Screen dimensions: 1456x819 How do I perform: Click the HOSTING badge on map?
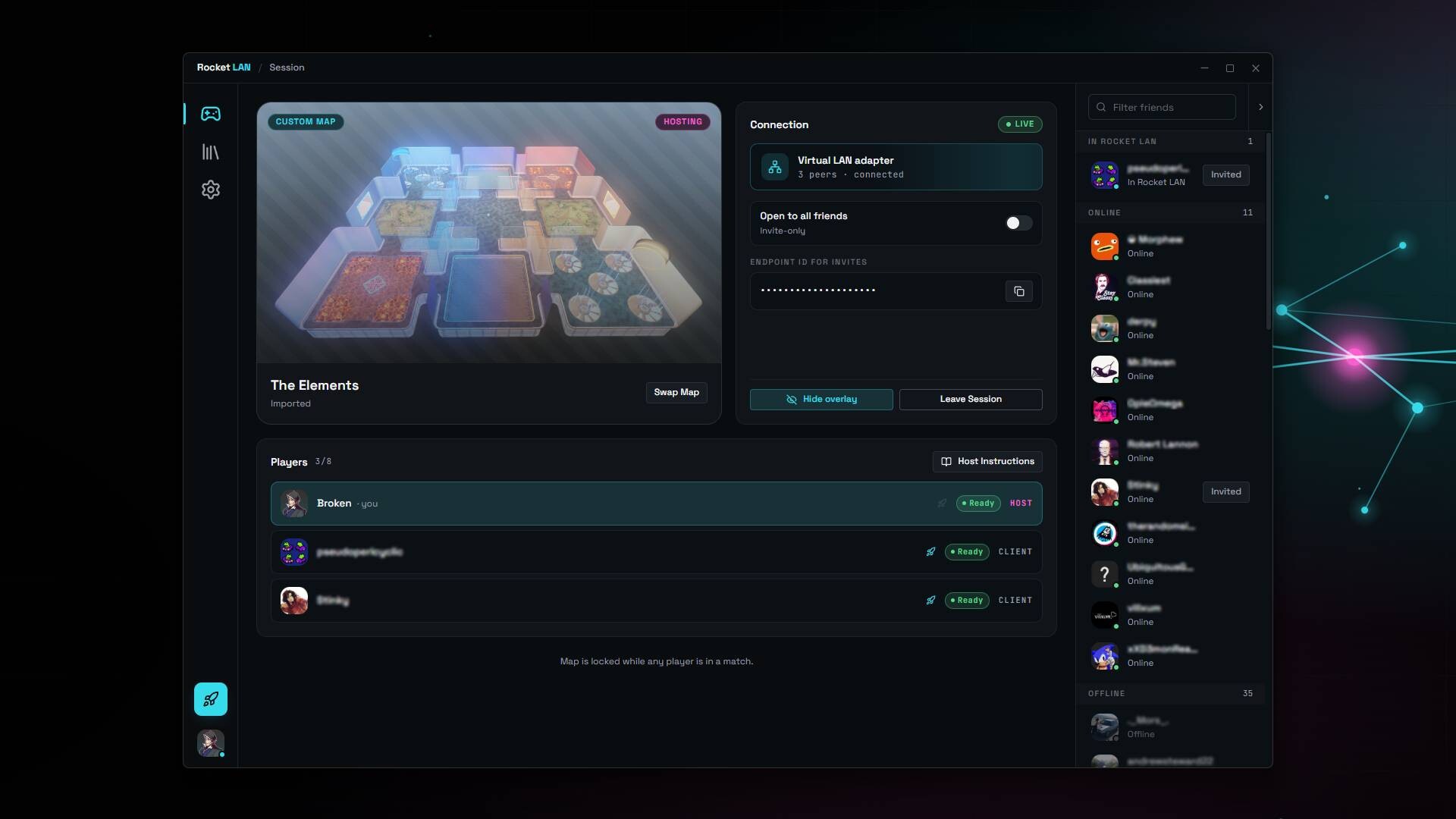click(682, 122)
